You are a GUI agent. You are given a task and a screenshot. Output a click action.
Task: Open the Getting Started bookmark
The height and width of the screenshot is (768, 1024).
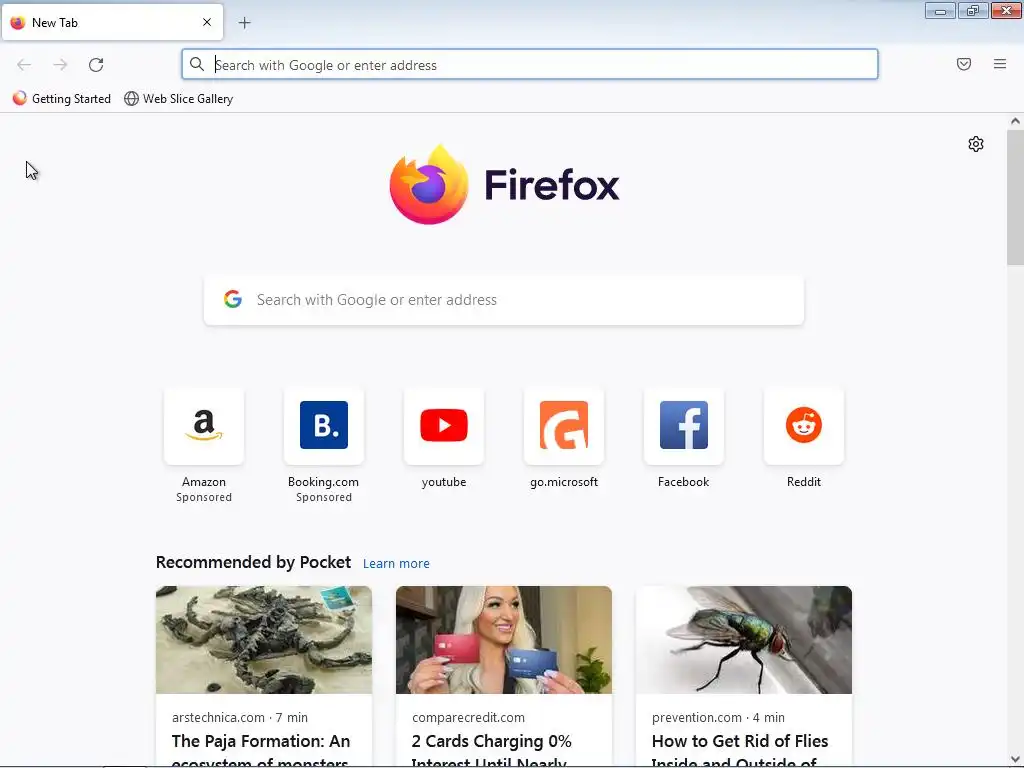click(x=61, y=99)
